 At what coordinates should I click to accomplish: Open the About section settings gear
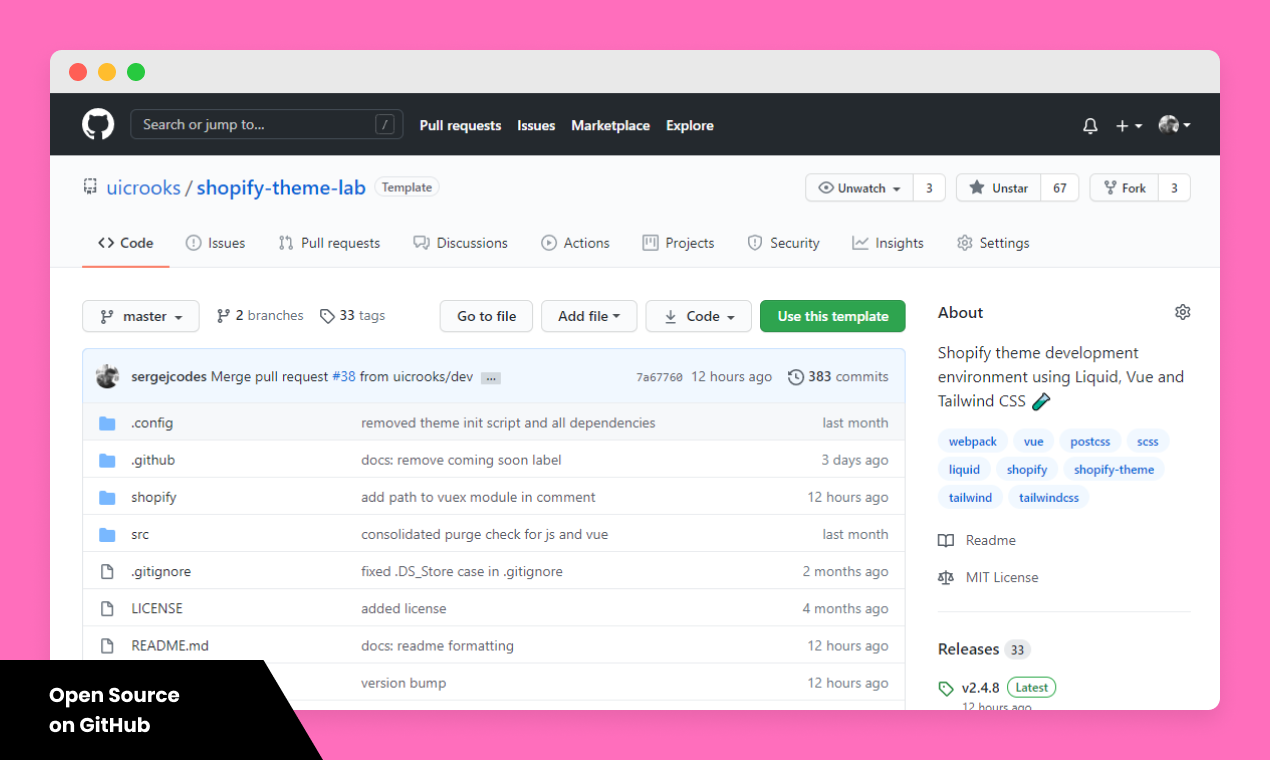pos(1183,312)
